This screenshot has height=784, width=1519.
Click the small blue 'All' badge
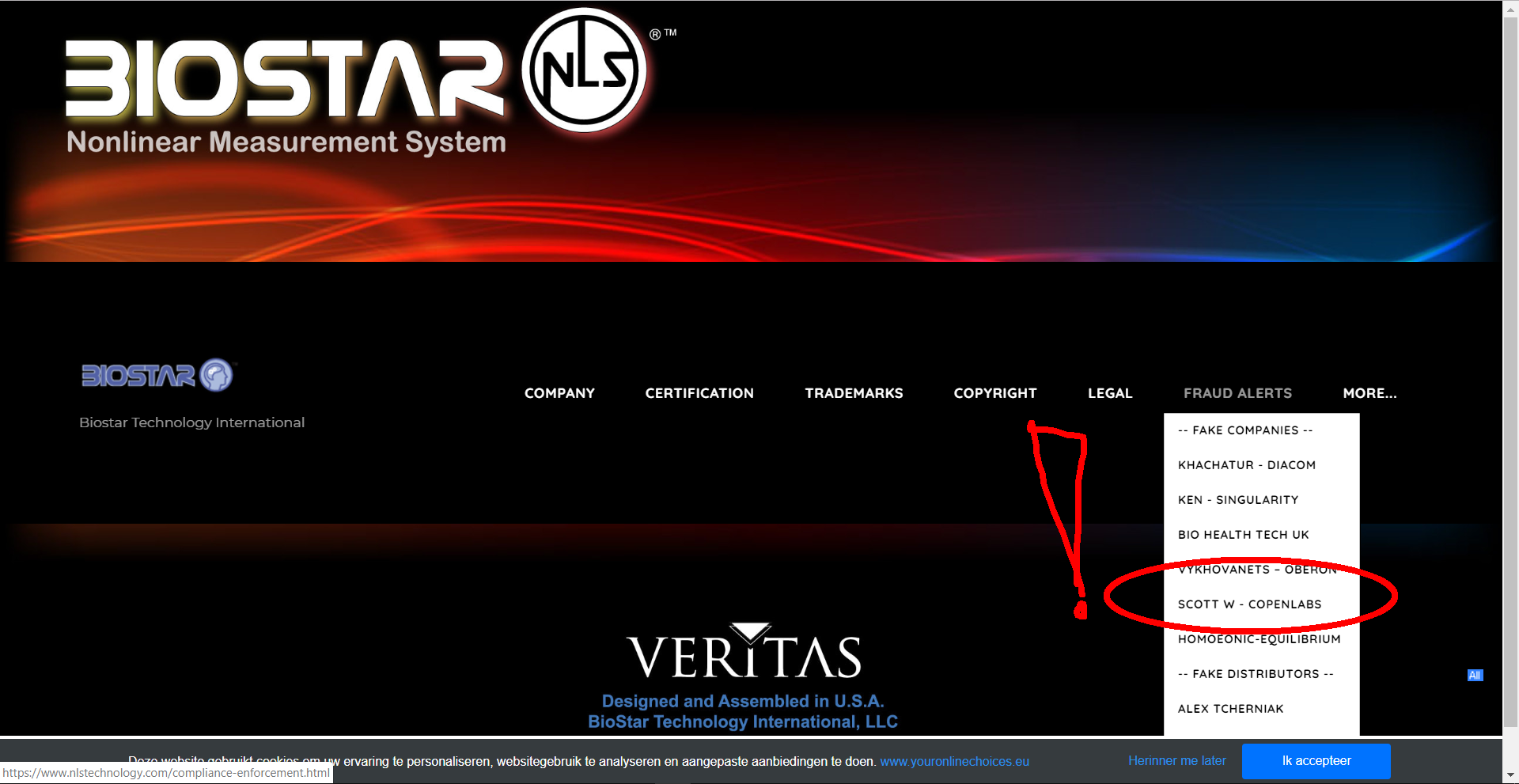click(x=1475, y=675)
